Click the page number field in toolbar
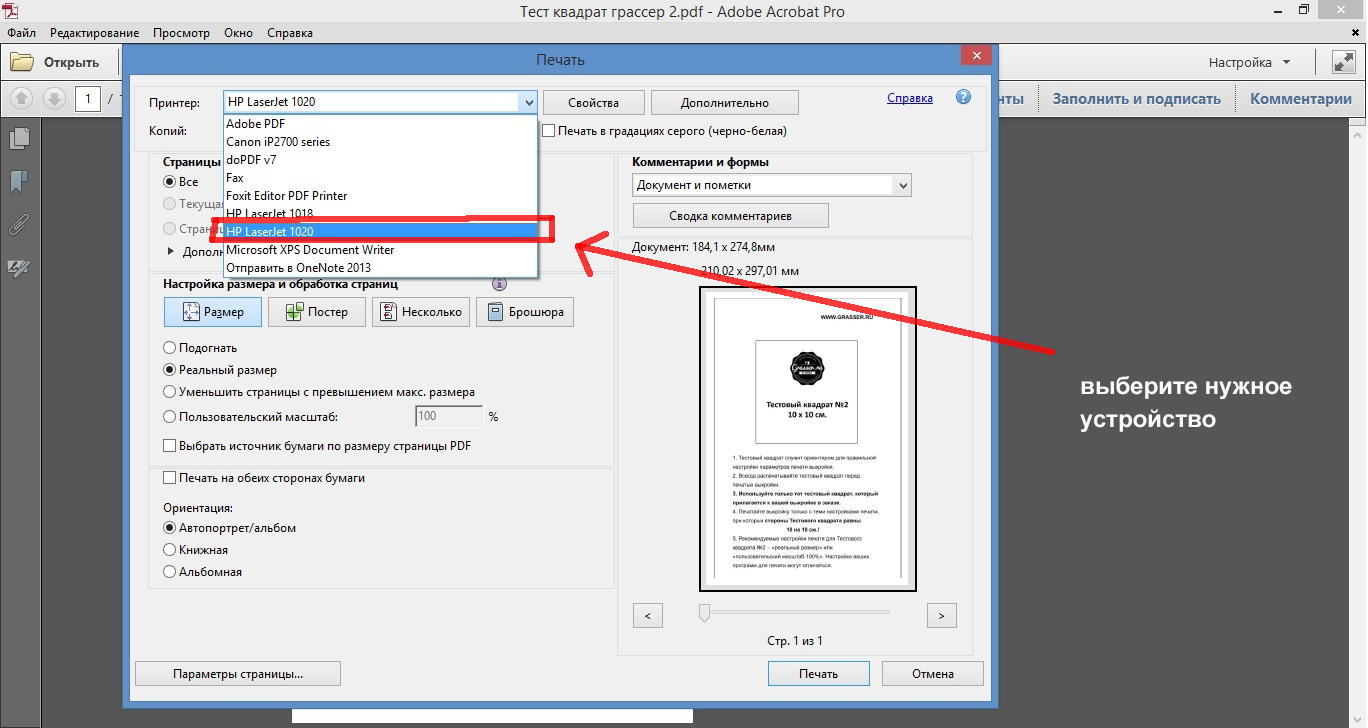 click(88, 98)
